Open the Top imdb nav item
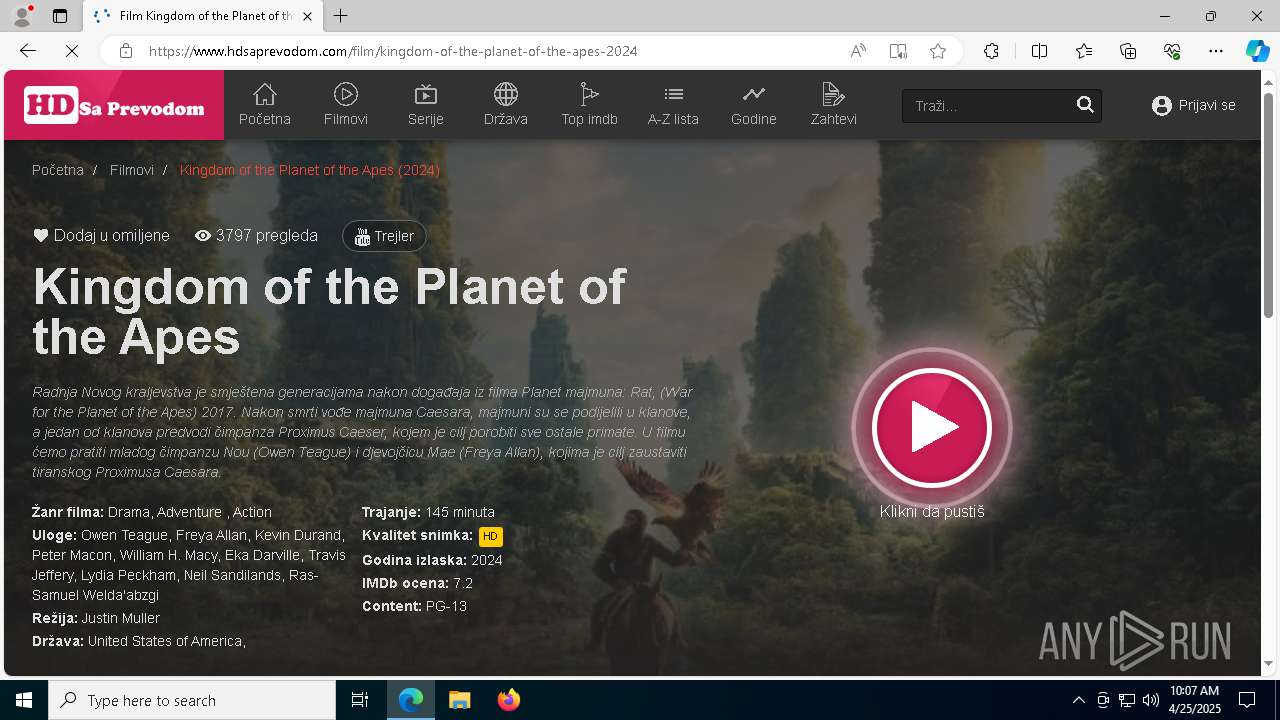 click(x=589, y=105)
